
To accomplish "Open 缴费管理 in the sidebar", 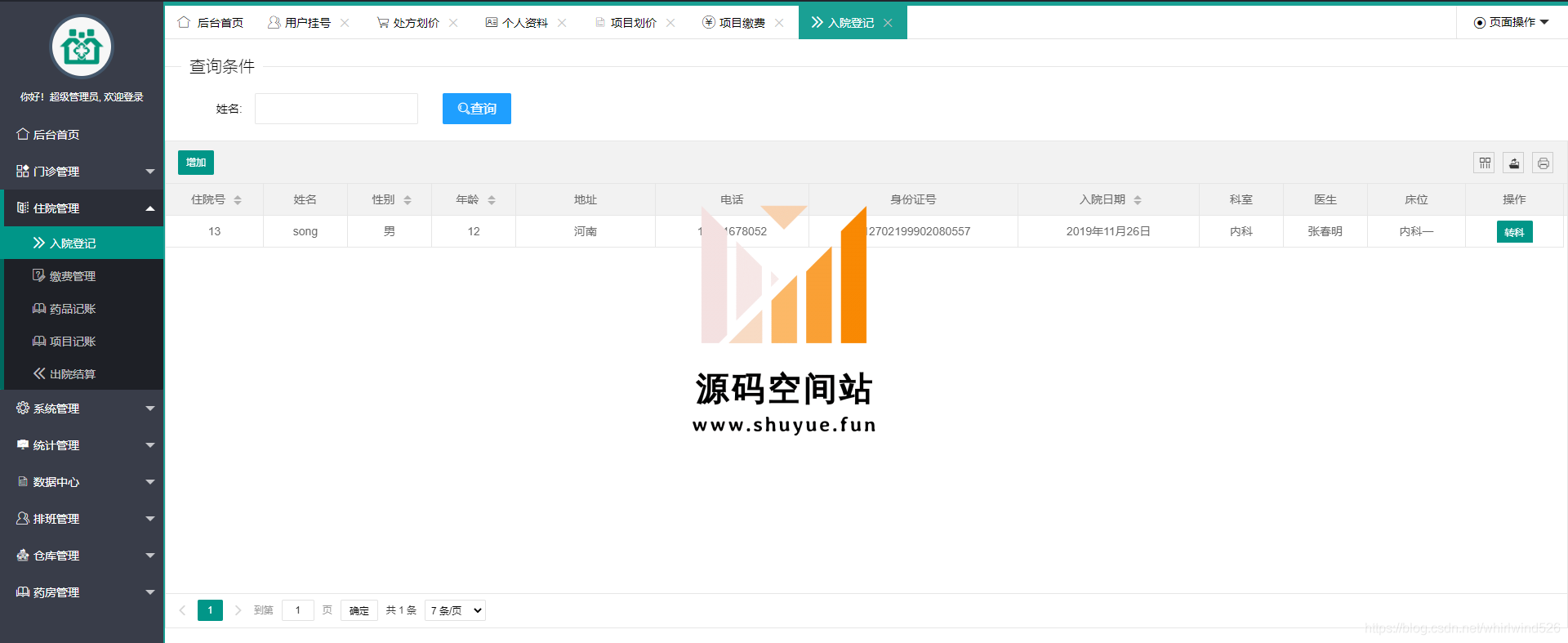I will tap(82, 276).
